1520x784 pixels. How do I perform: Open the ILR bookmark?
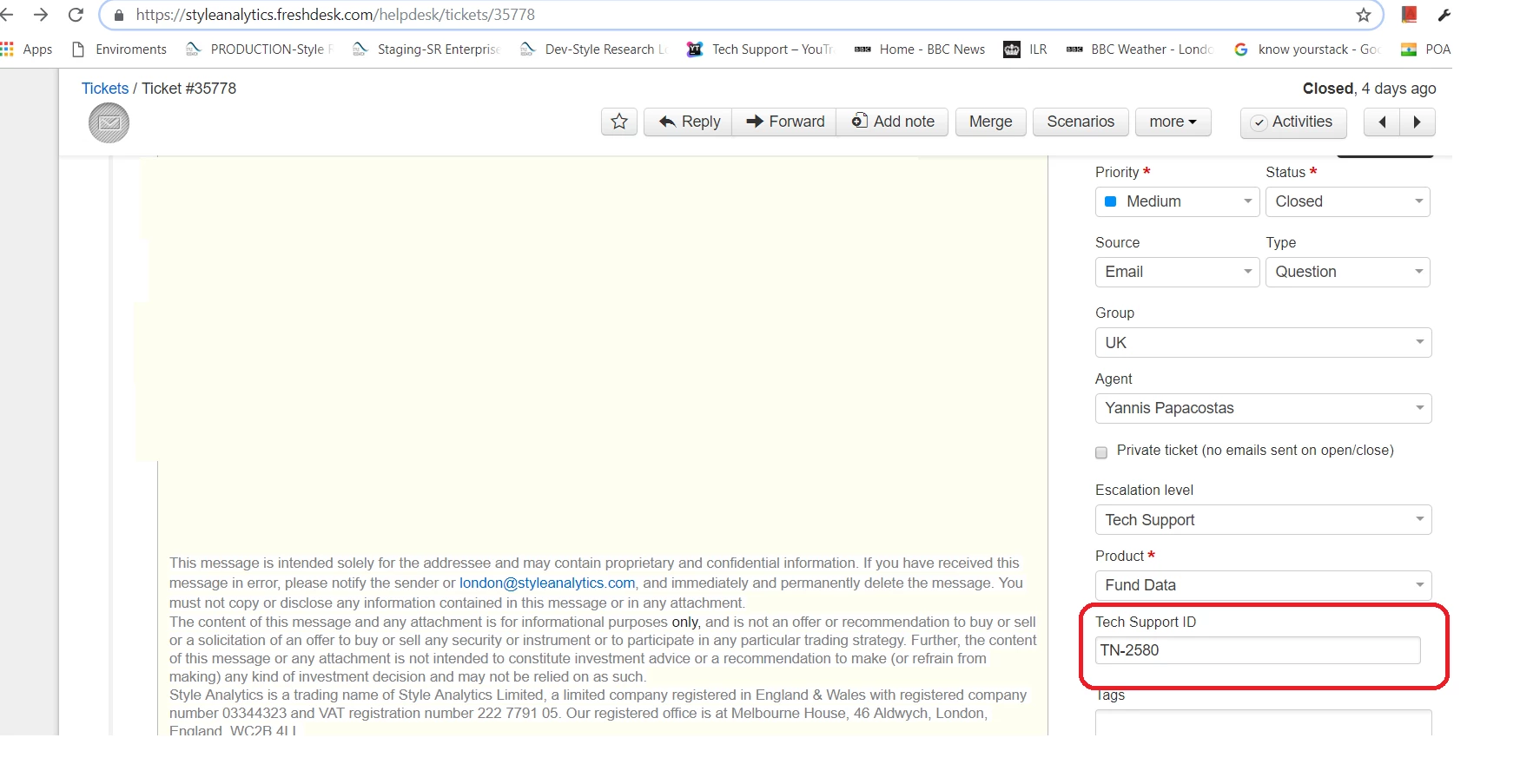[x=1026, y=49]
